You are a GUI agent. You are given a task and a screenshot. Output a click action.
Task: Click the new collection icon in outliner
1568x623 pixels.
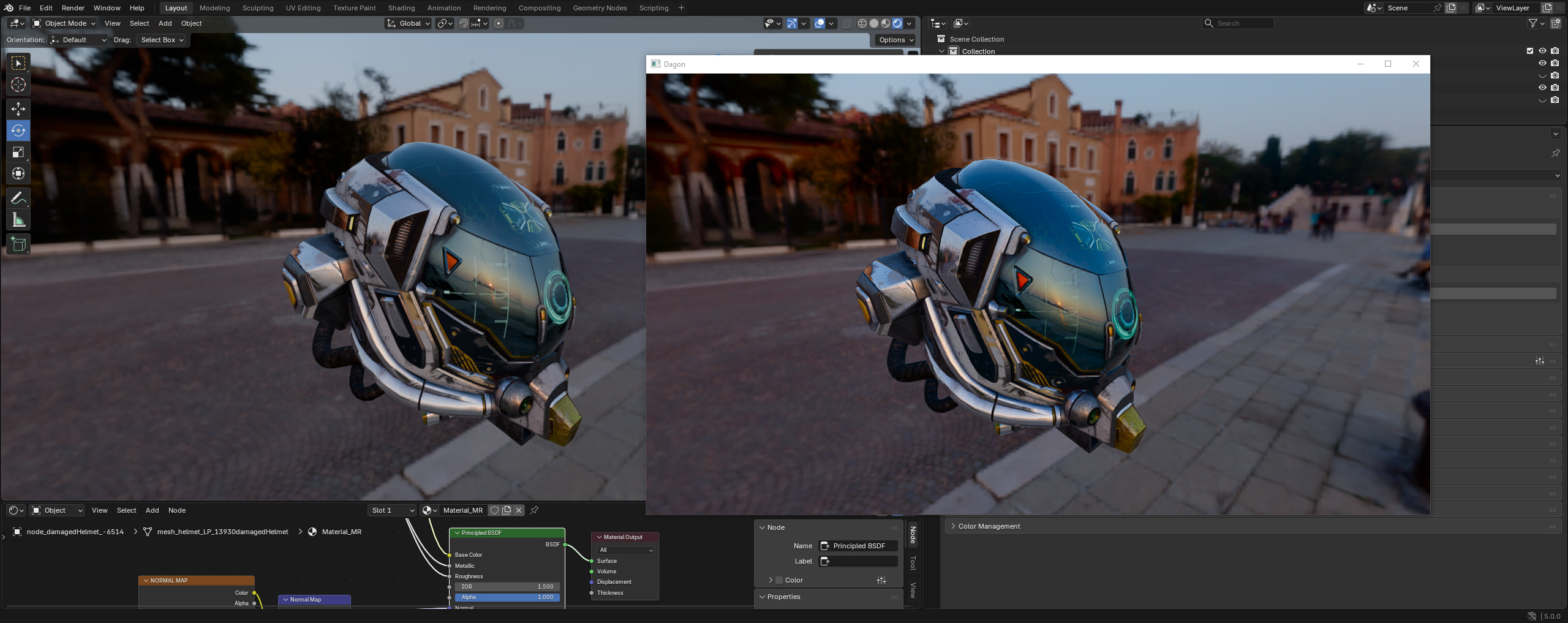pyautogui.click(x=1556, y=23)
